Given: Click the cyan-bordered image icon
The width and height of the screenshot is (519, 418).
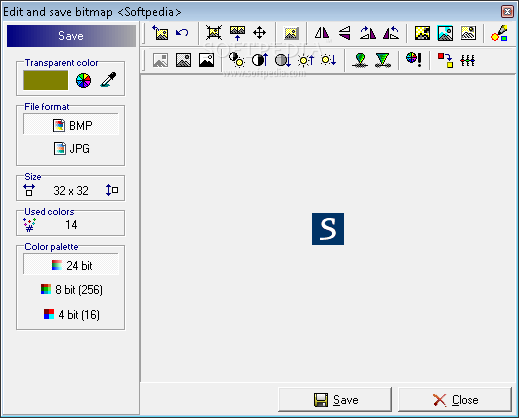Looking at the screenshot, I should coord(445,33).
